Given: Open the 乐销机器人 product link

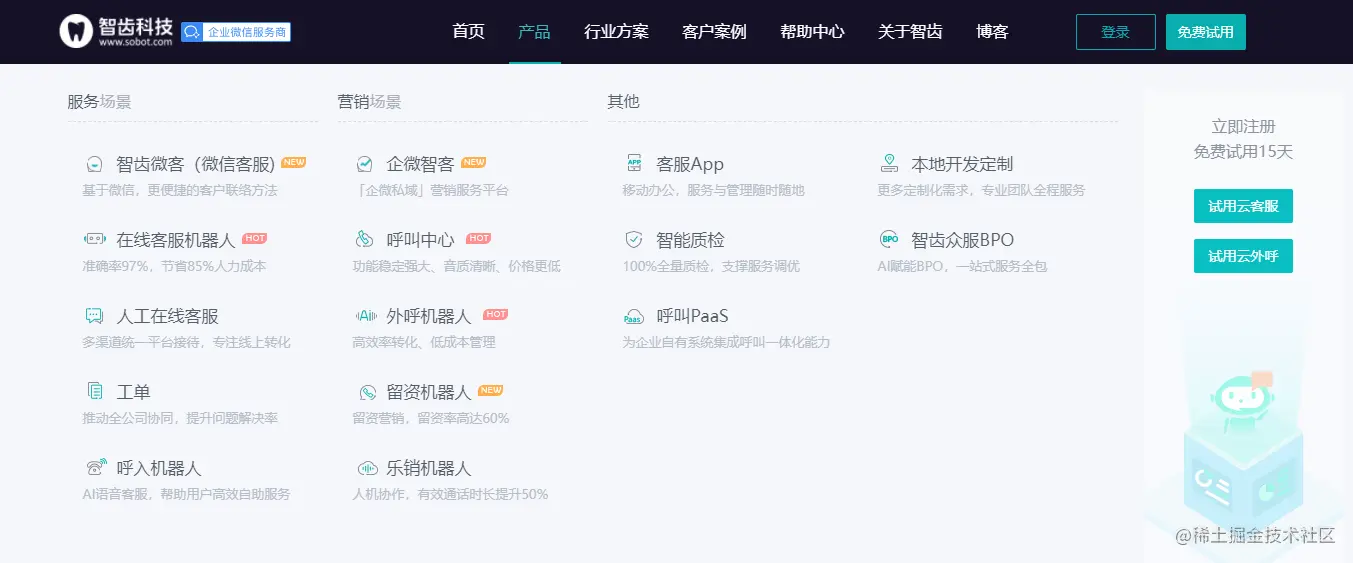Looking at the screenshot, I should pyautogui.click(x=429, y=468).
